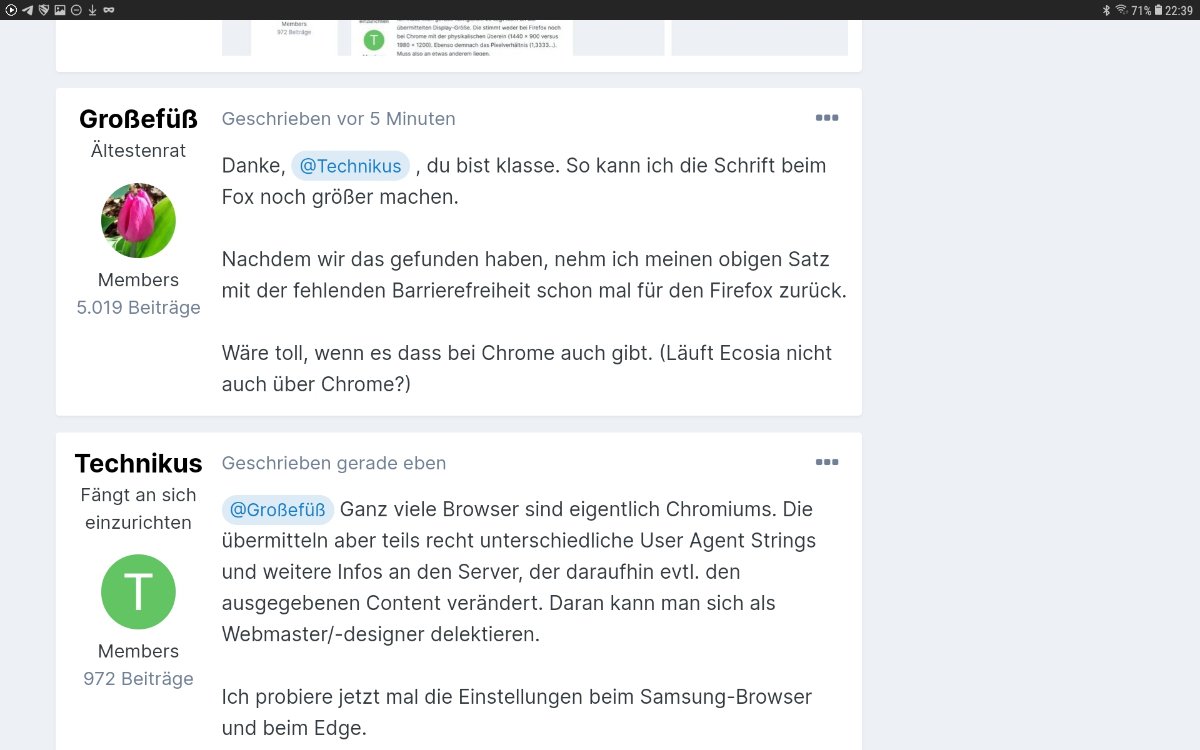Tap the download arrow status icon

point(92,10)
